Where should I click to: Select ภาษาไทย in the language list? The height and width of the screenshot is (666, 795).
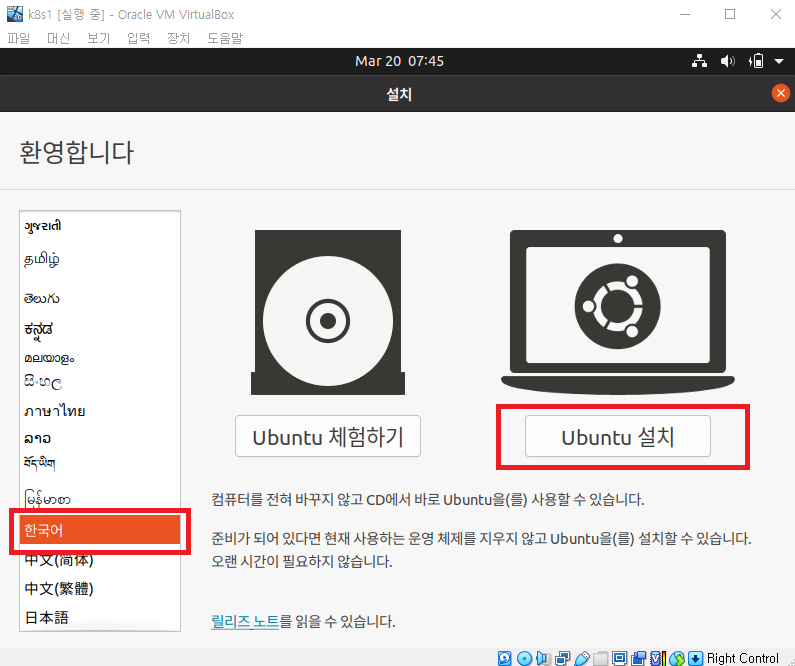(x=100, y=411)
